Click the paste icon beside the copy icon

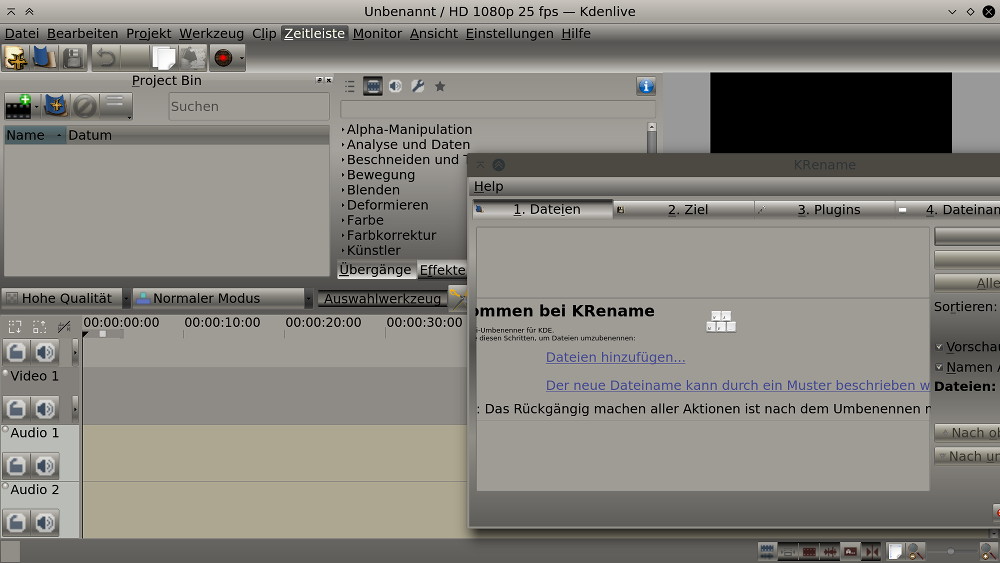[193, 58]
